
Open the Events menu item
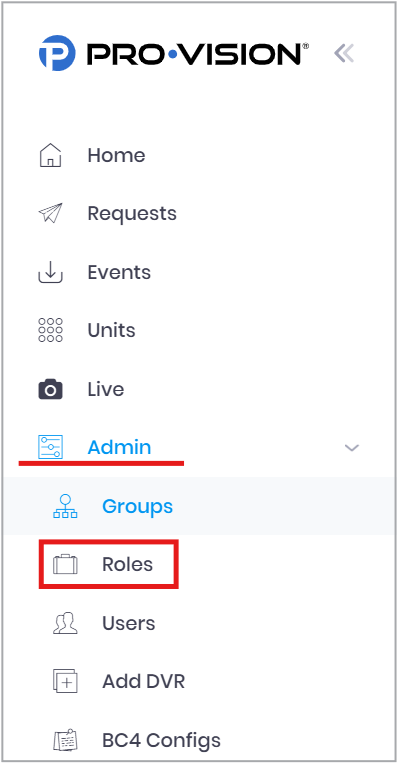[x=119, y=272]
